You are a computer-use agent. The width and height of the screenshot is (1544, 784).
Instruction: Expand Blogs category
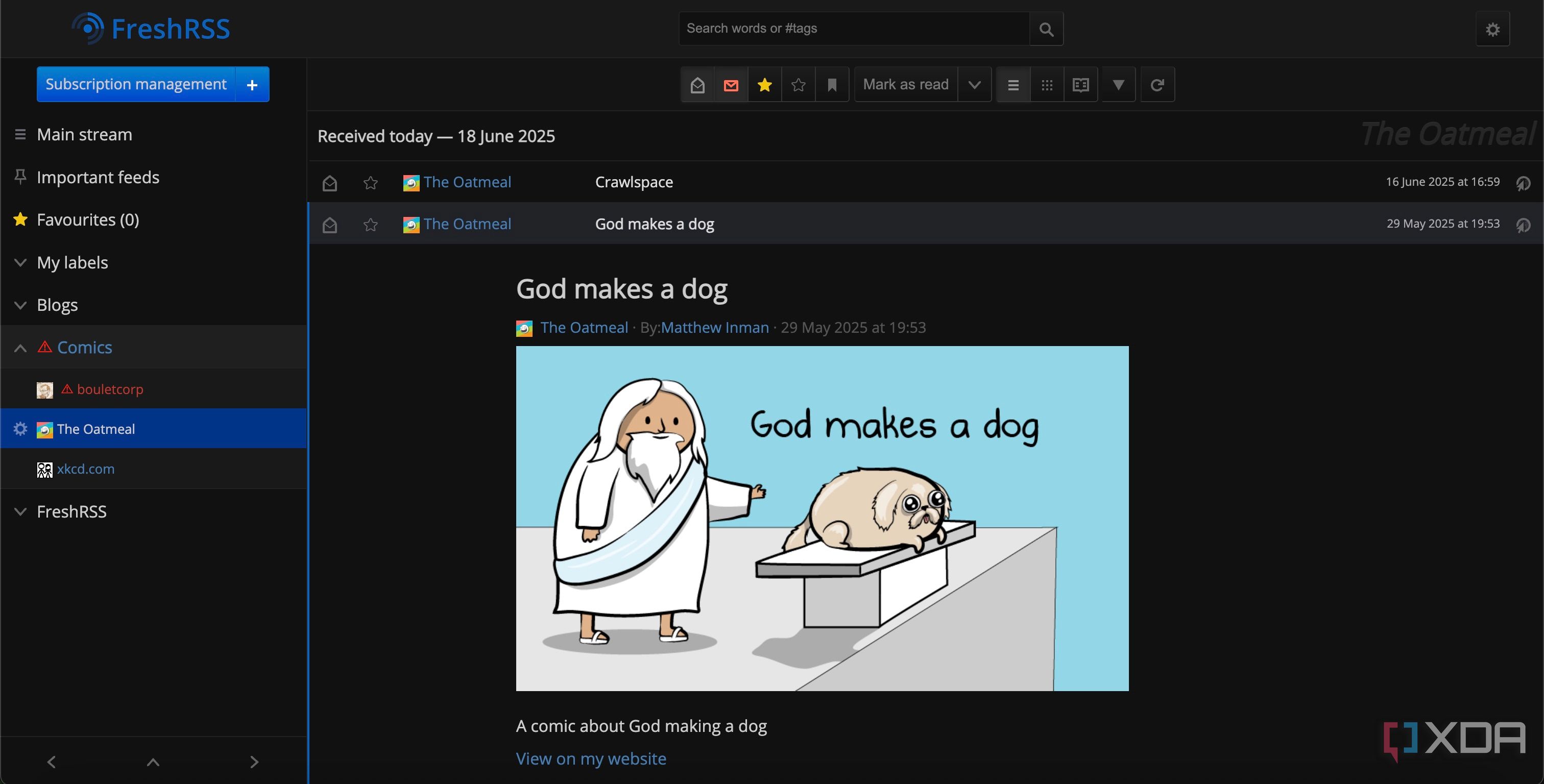[x=20, y=305]
